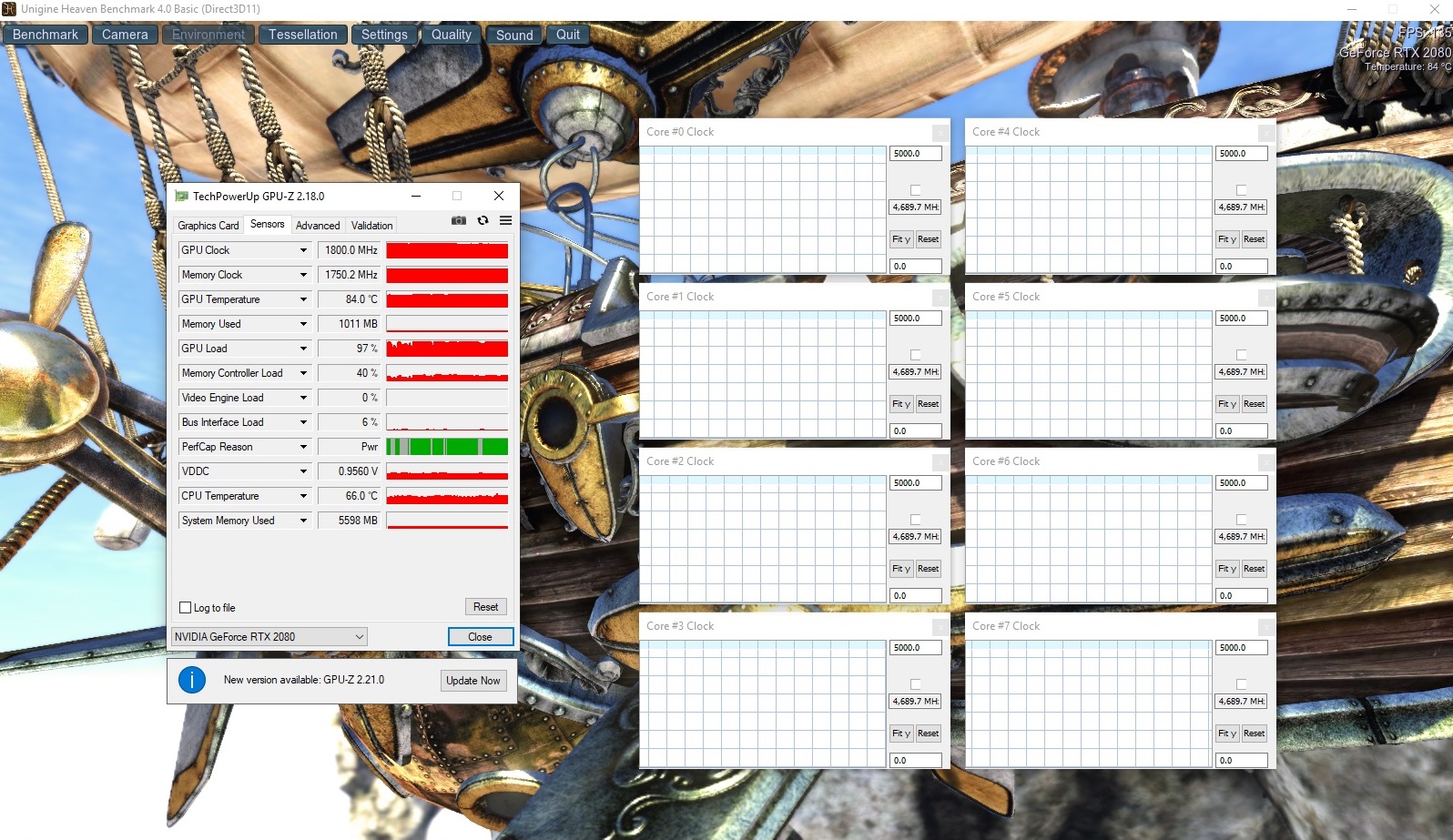The height and width of the screenshot is (840, 1453).
Task: Click Fit y in Core #3 Clock panel
Action: [x=901, y=734]
